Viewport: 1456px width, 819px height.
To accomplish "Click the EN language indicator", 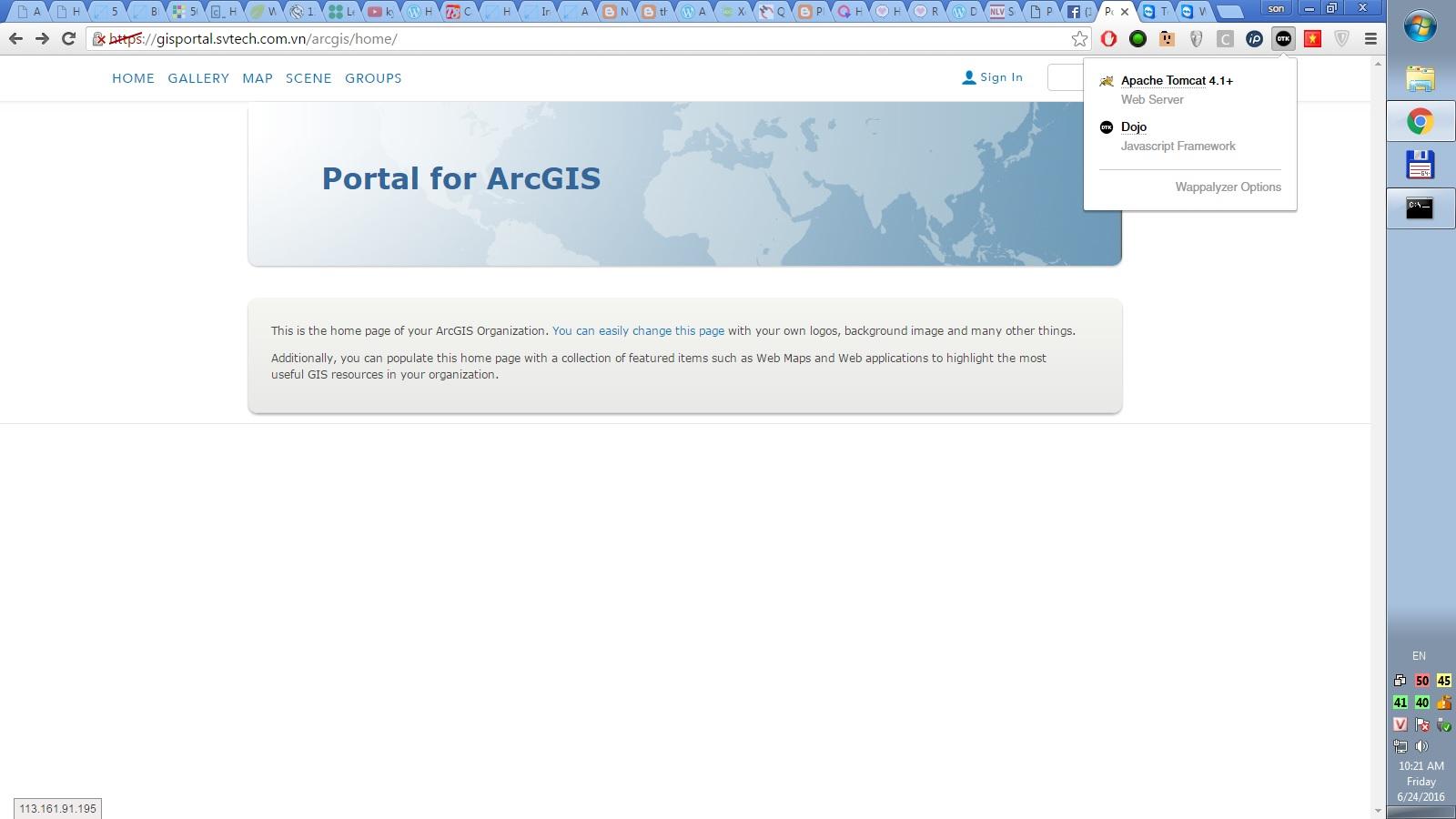I will [1419, 656].
